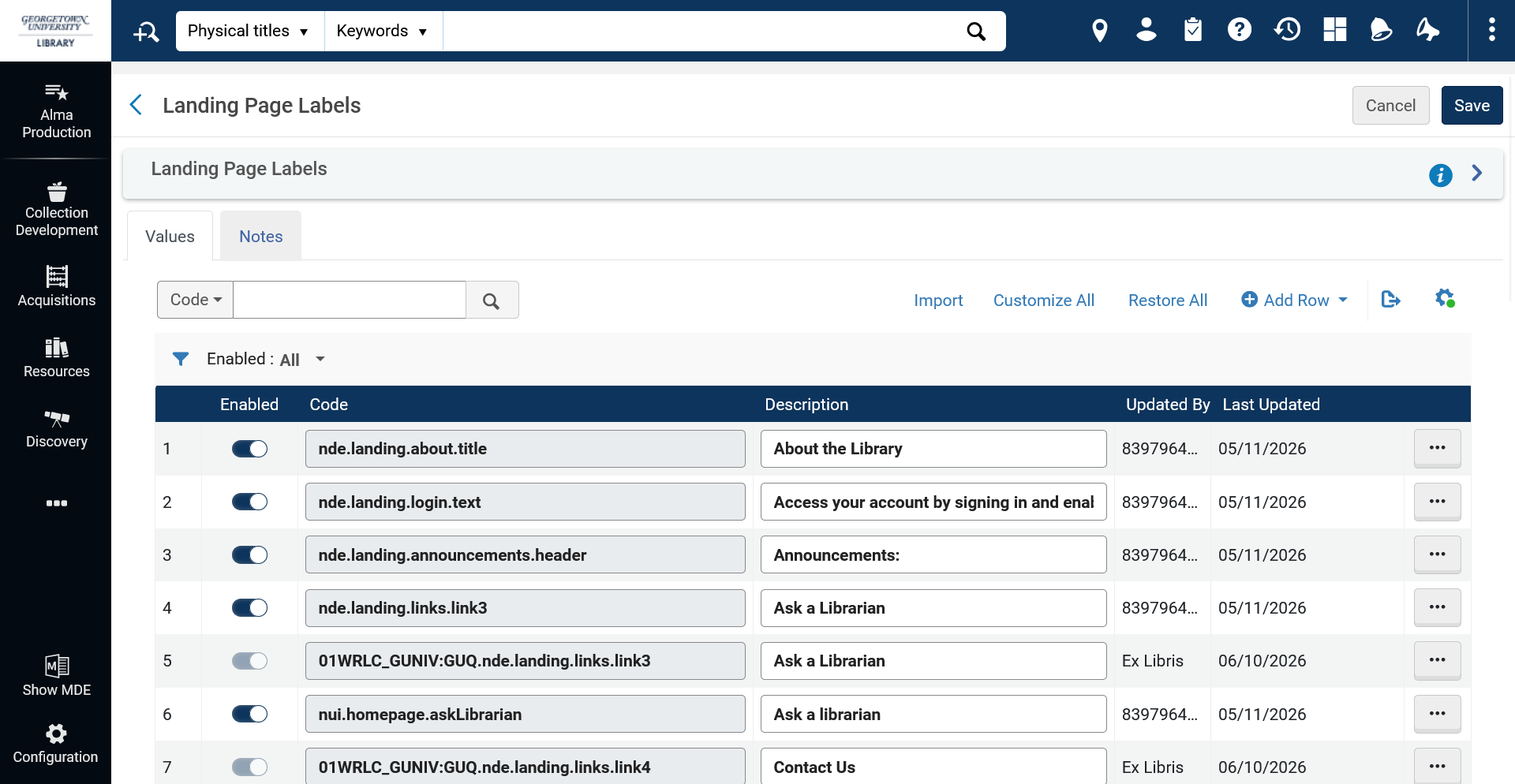
Task: Click the code search magnifier button
Action: 492,300
